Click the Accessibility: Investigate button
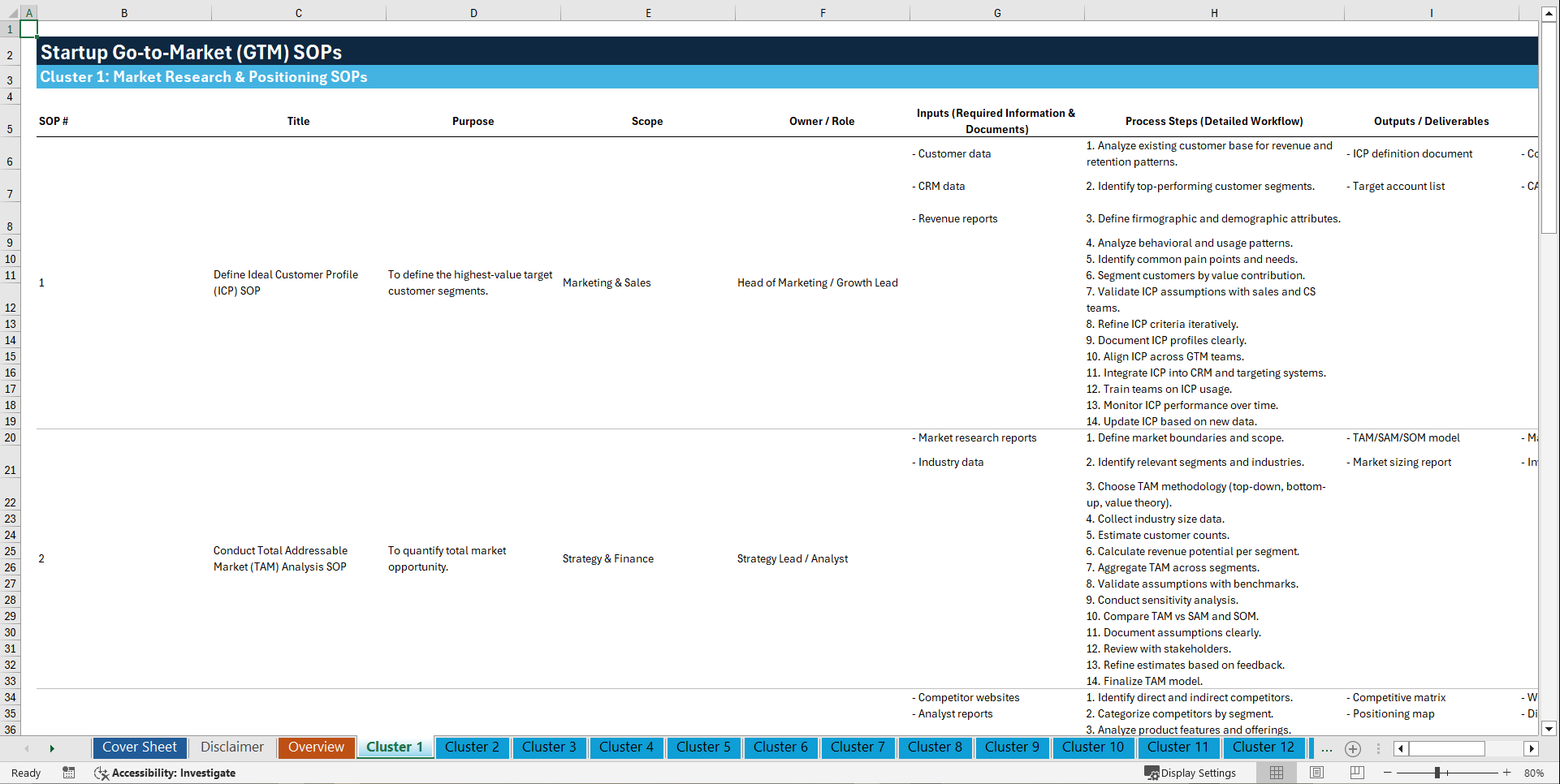 [165, 773]
